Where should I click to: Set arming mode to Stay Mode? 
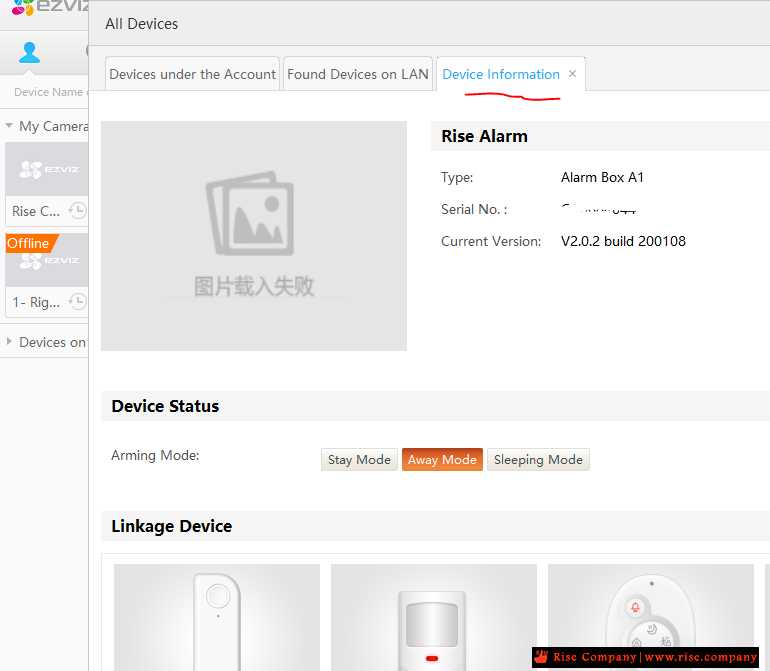coord(359,460)
